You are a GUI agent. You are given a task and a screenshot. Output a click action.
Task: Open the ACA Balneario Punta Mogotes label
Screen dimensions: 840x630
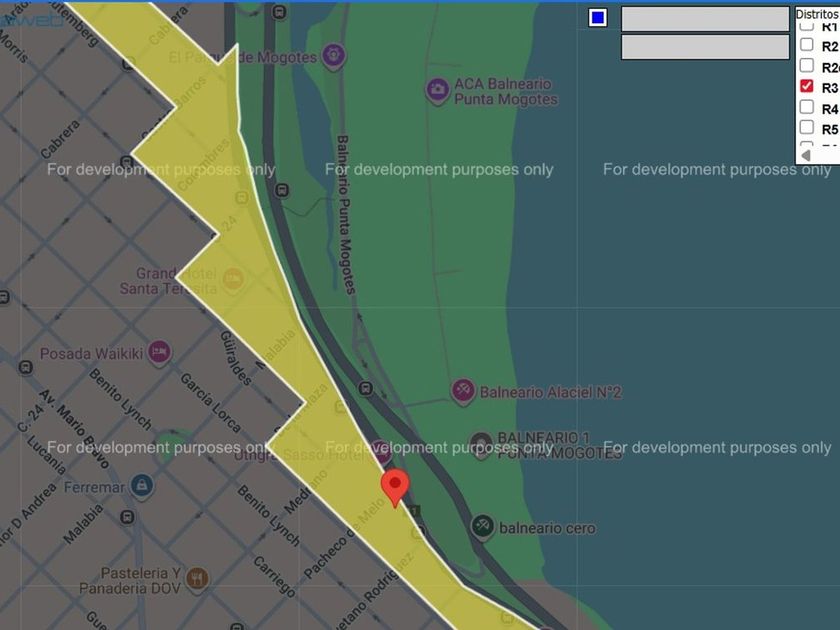[x=506, y=92]
